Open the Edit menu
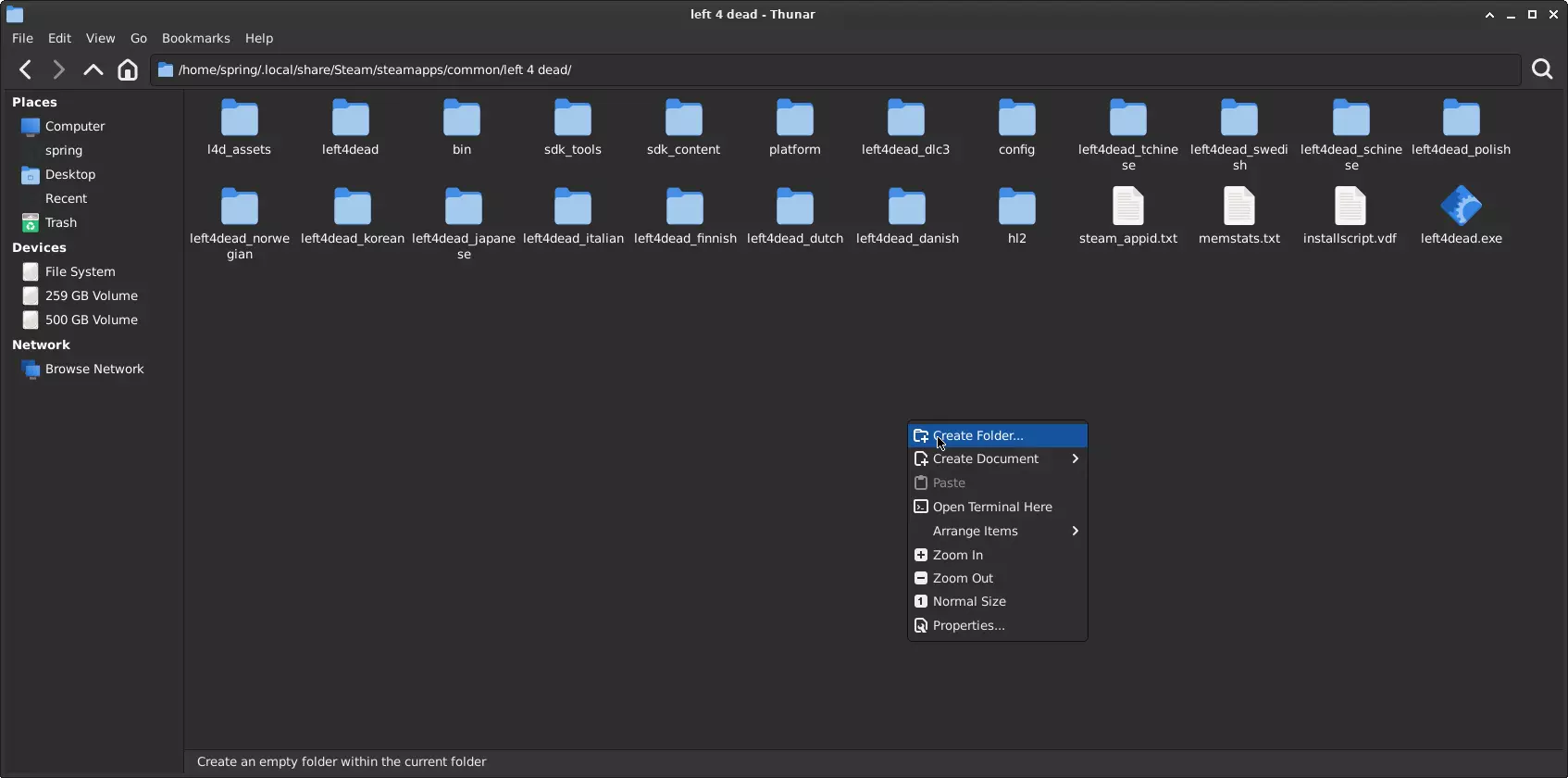The height and width of the screenshot is (778, 1568). (x=59, y=38)
